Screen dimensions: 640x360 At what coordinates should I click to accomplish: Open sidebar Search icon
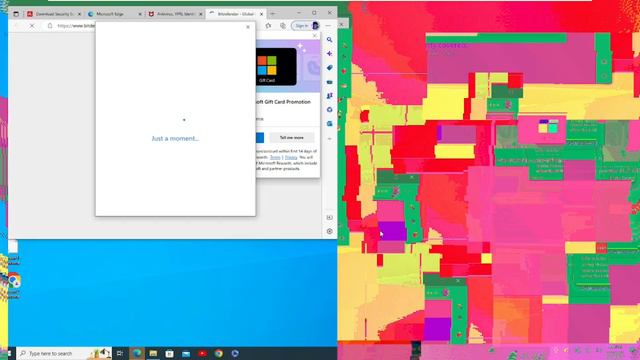tap(329, 40)
